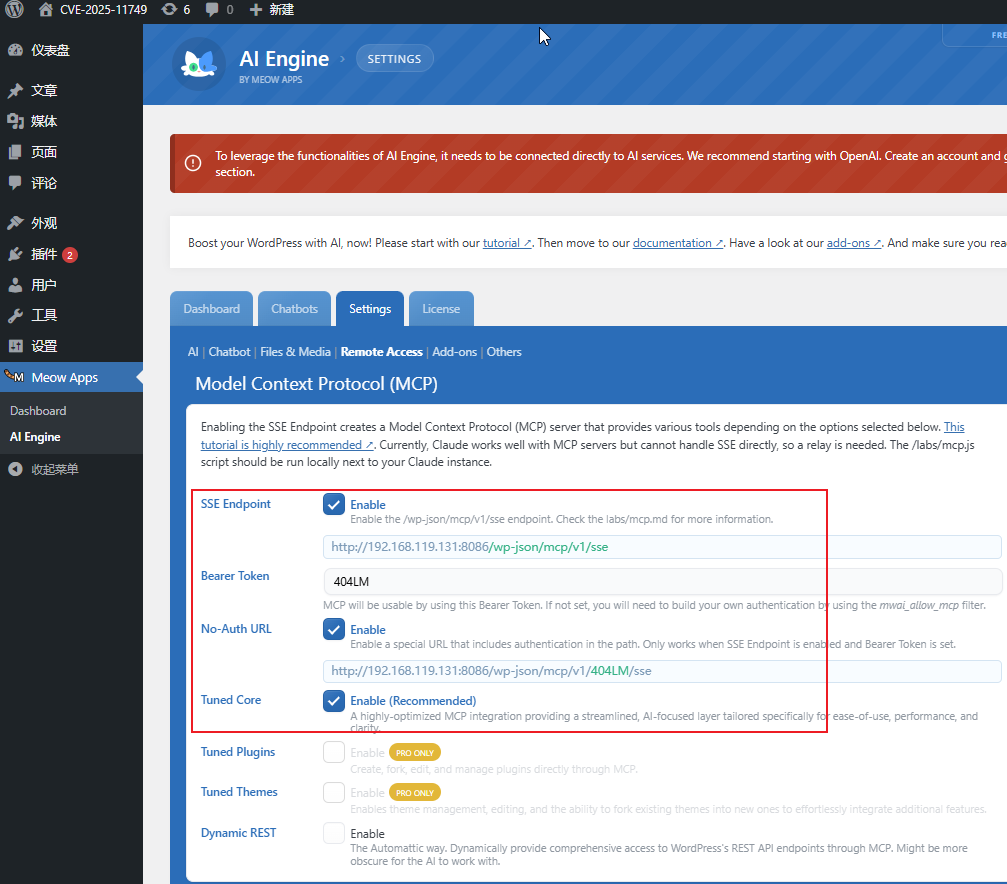1007x884 pixels.
Task: Open AI Engine under Meow Apps submenu
Action: [35, 437]
